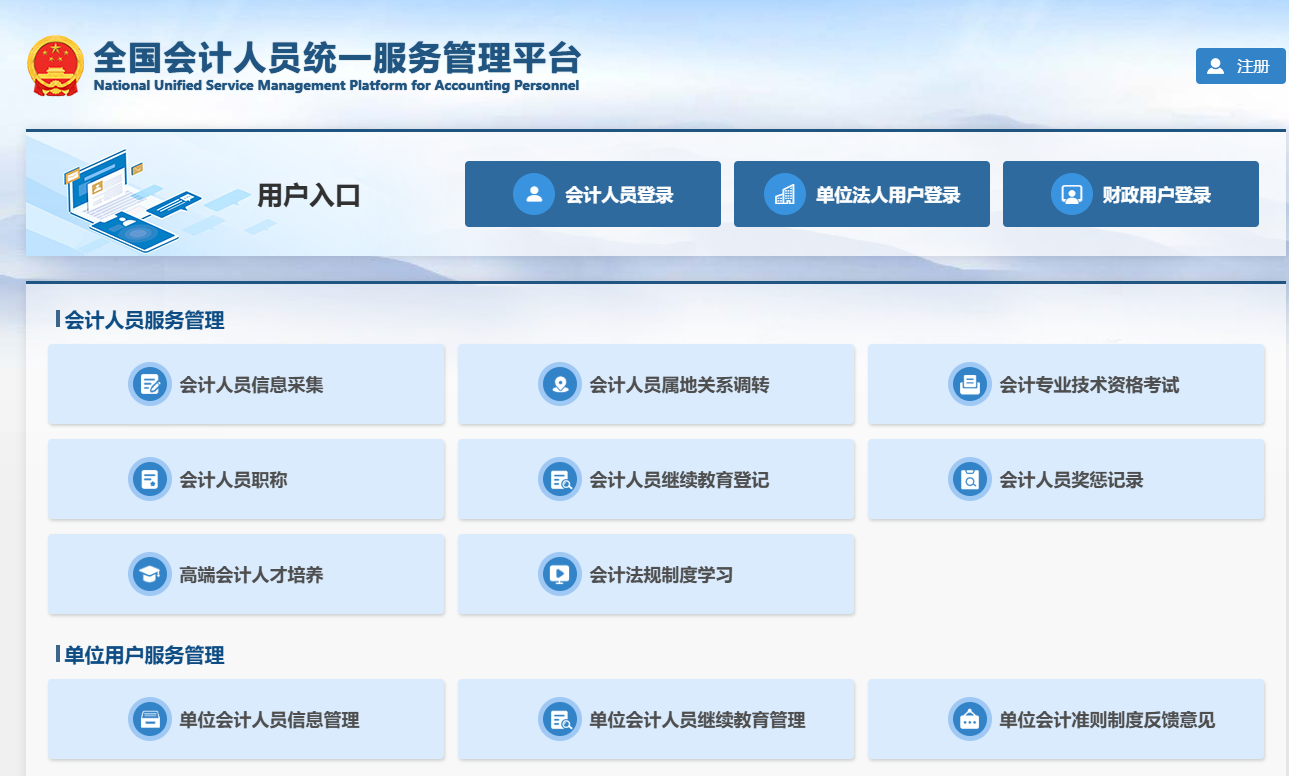Select the 会计人员服务管理 section heading

tap(144, 320)
